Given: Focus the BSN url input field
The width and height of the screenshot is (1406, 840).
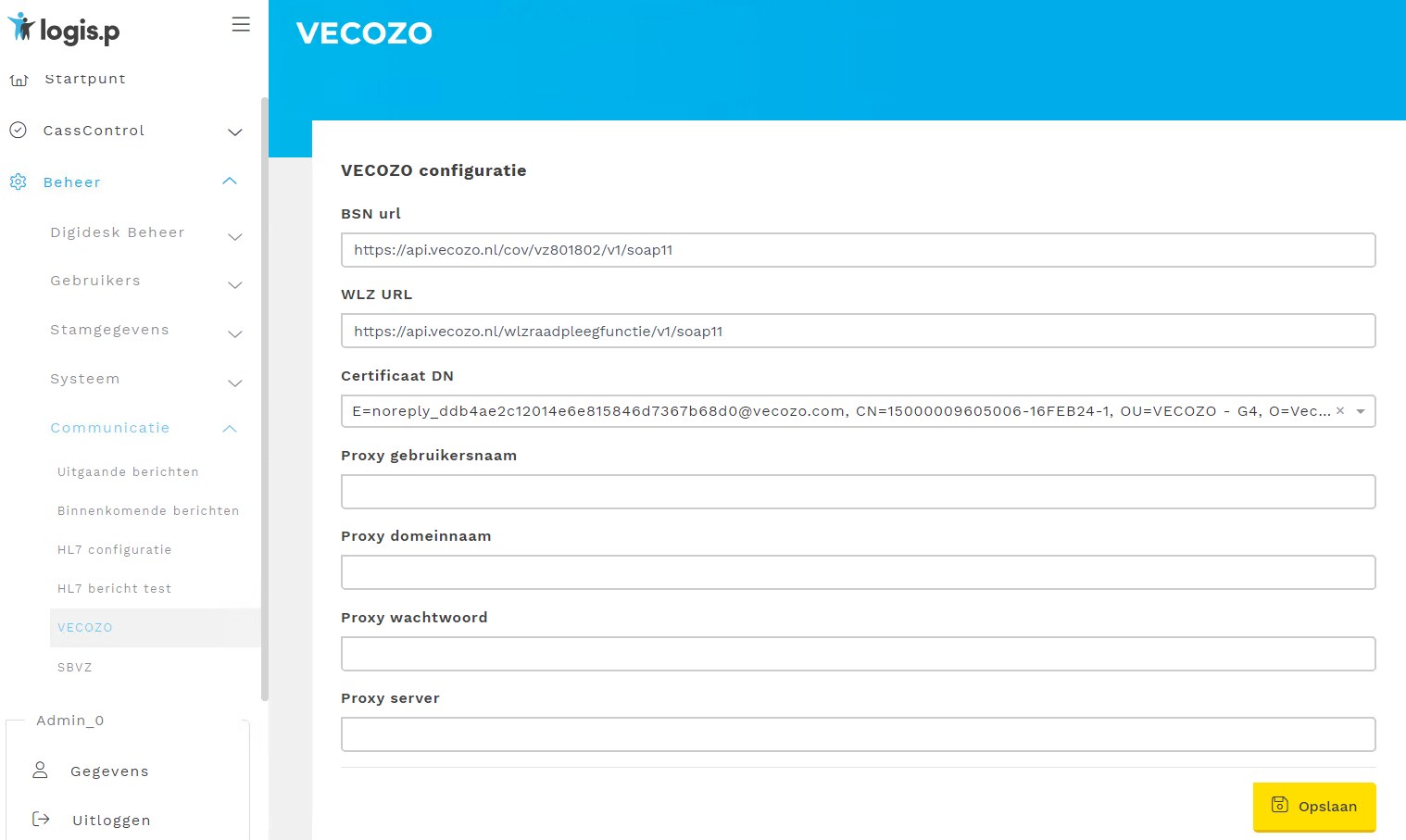Looking at the screenshot, I should click(x=858, y=250).
